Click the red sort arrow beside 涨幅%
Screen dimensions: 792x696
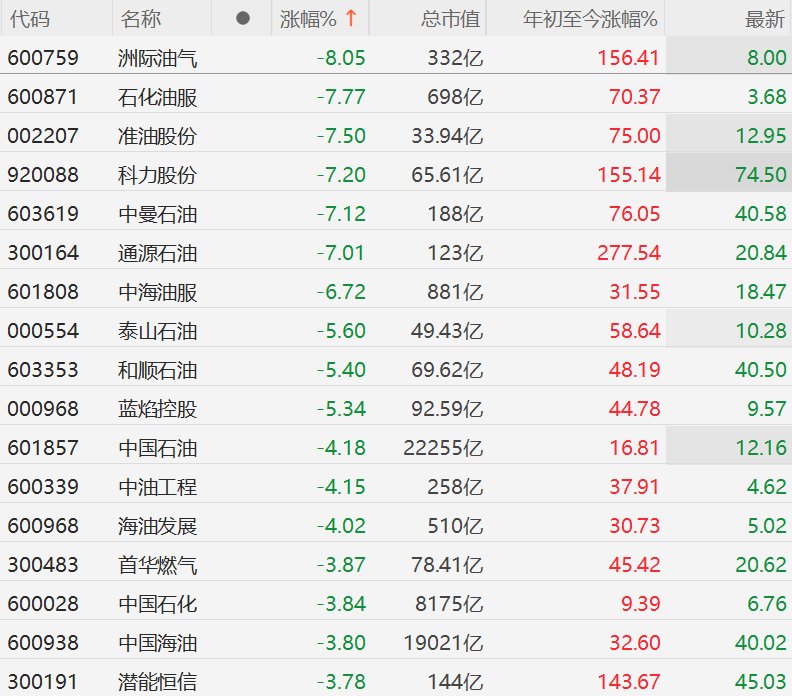click(351, 19)
